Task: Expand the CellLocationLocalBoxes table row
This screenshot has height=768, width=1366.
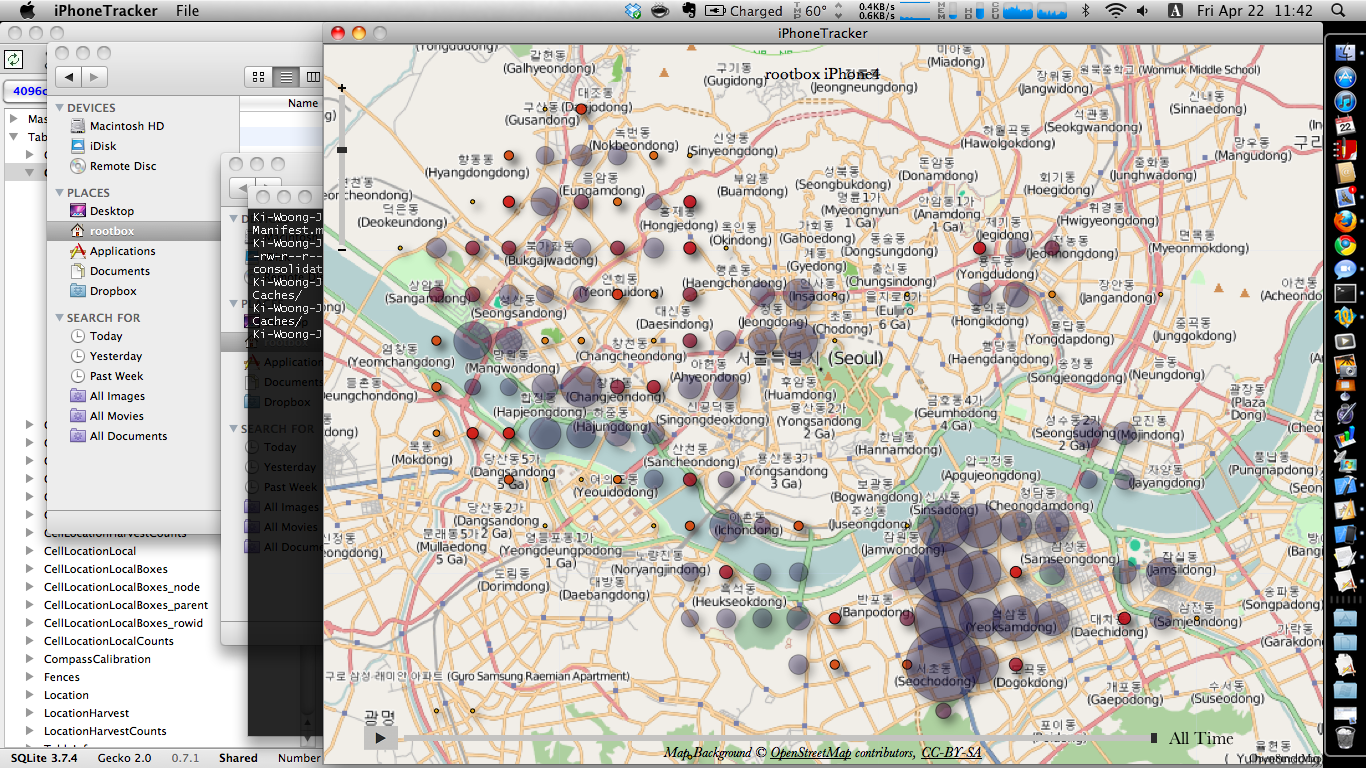Action: pos(30,569)
